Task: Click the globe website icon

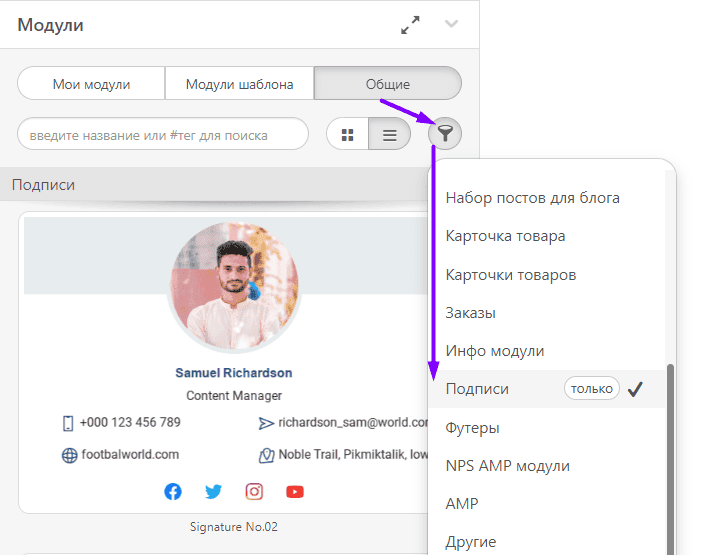Action: [x=69, y=455]
